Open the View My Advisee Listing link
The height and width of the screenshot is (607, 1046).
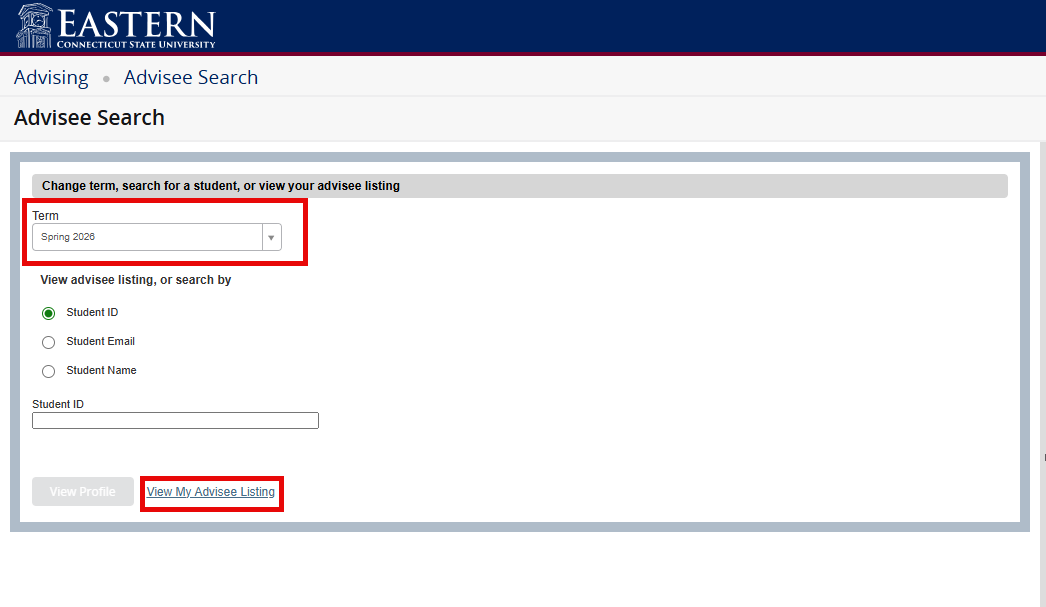click(210, 492)
